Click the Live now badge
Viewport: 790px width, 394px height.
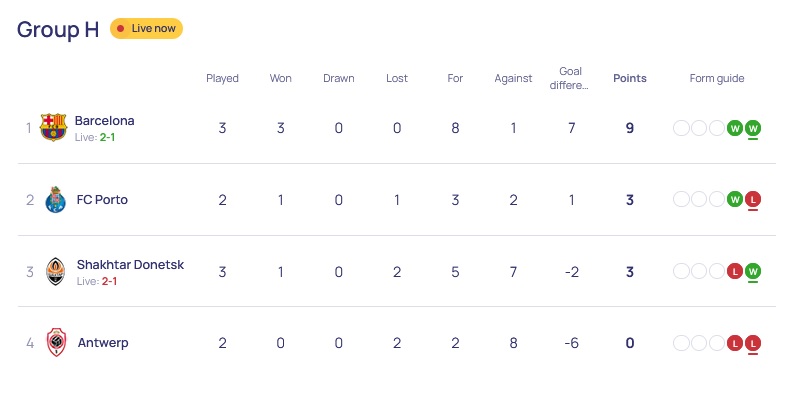coord(147,29)
